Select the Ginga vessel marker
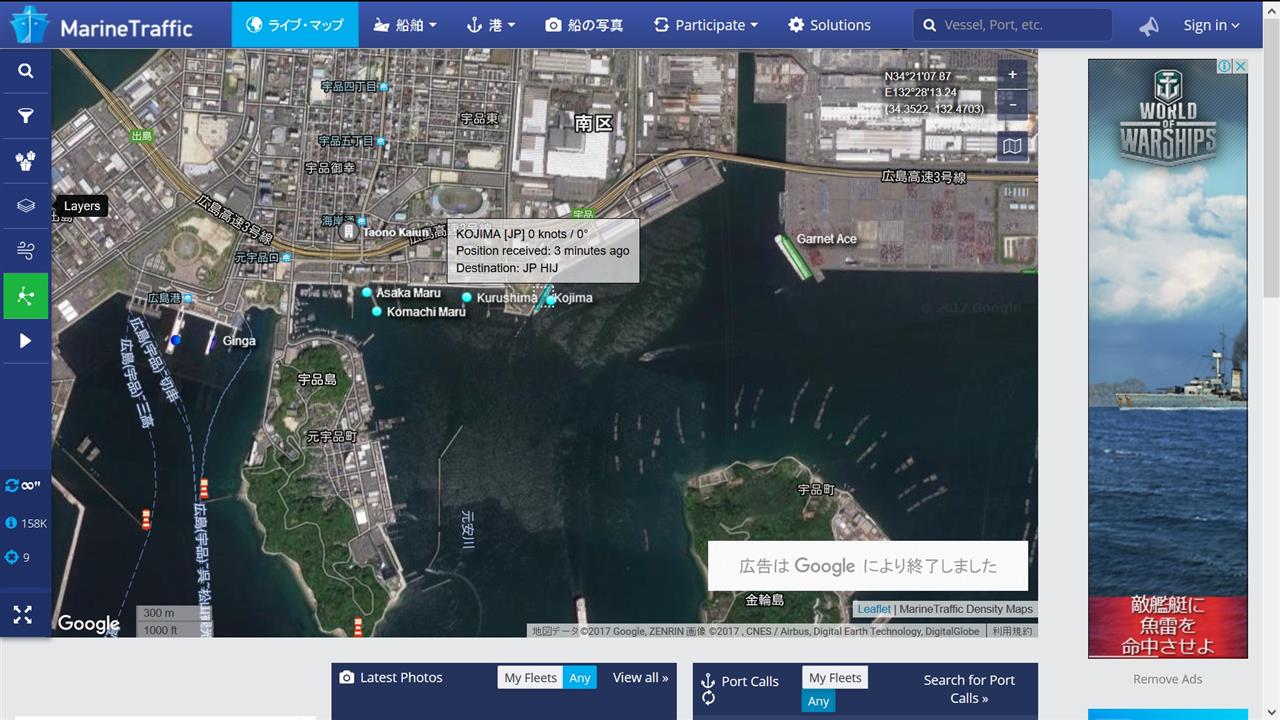The width and height of the screenshot is (1280, 720). pyautogui.click(x=212, y=342)
